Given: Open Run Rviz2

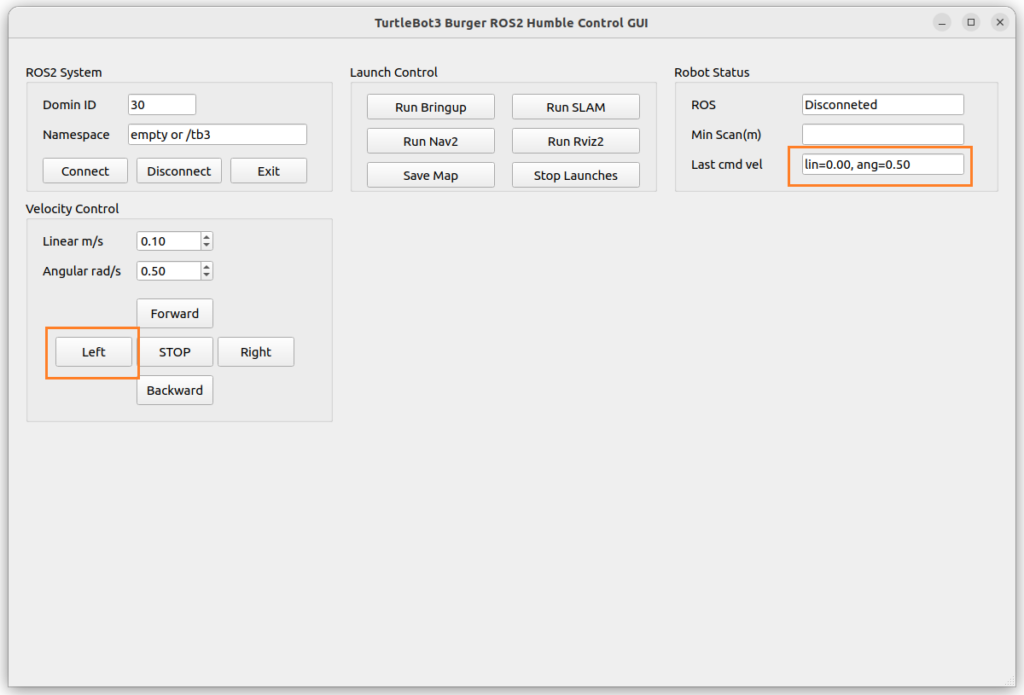Looking at the screenshot, I should [x=575, y=141].
